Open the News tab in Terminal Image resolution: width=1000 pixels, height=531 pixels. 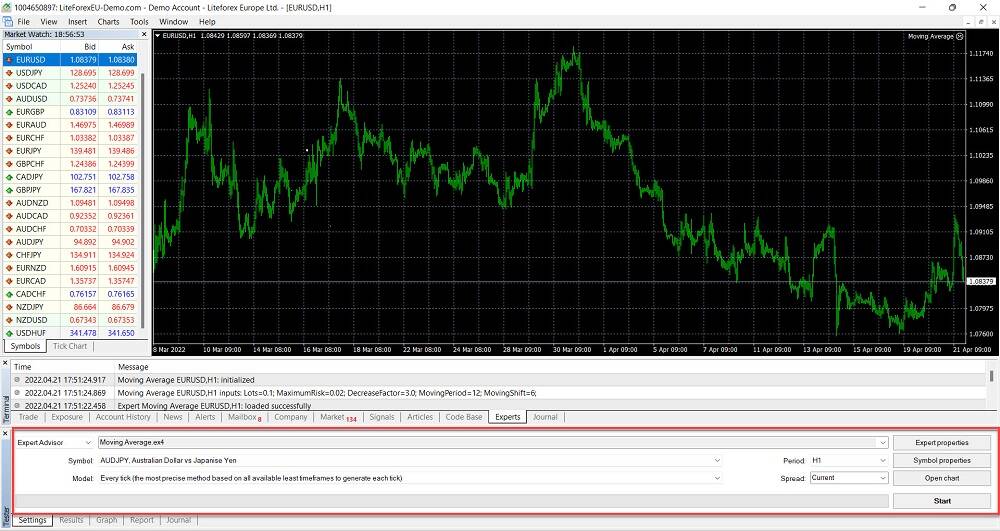[x=173, y=417]
